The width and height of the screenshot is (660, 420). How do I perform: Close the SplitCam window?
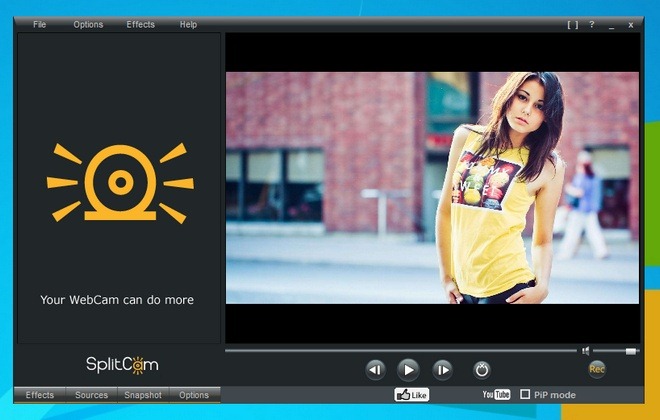tap(631, 25)
